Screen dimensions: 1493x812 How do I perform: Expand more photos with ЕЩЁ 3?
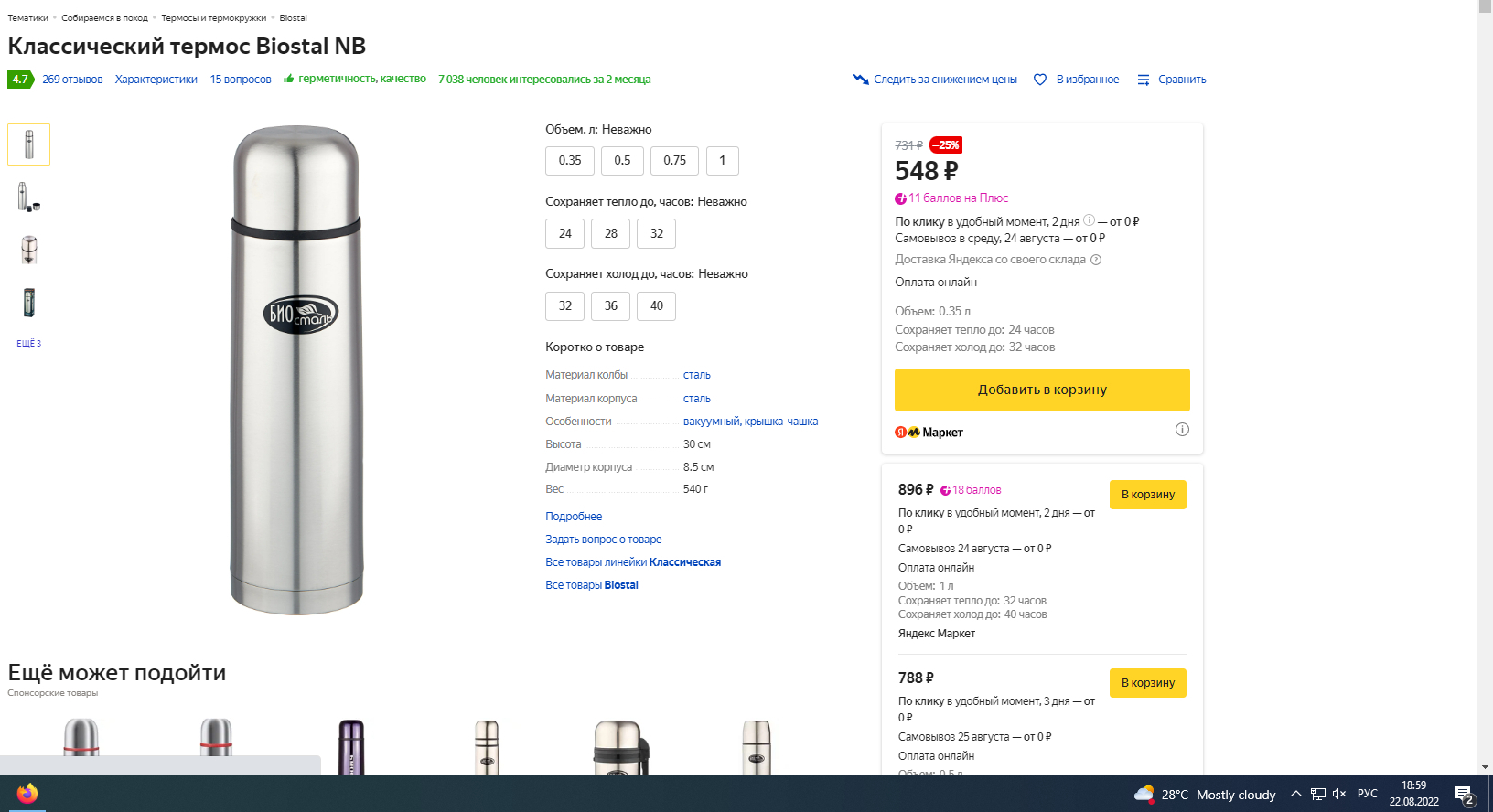pos(28,344)
